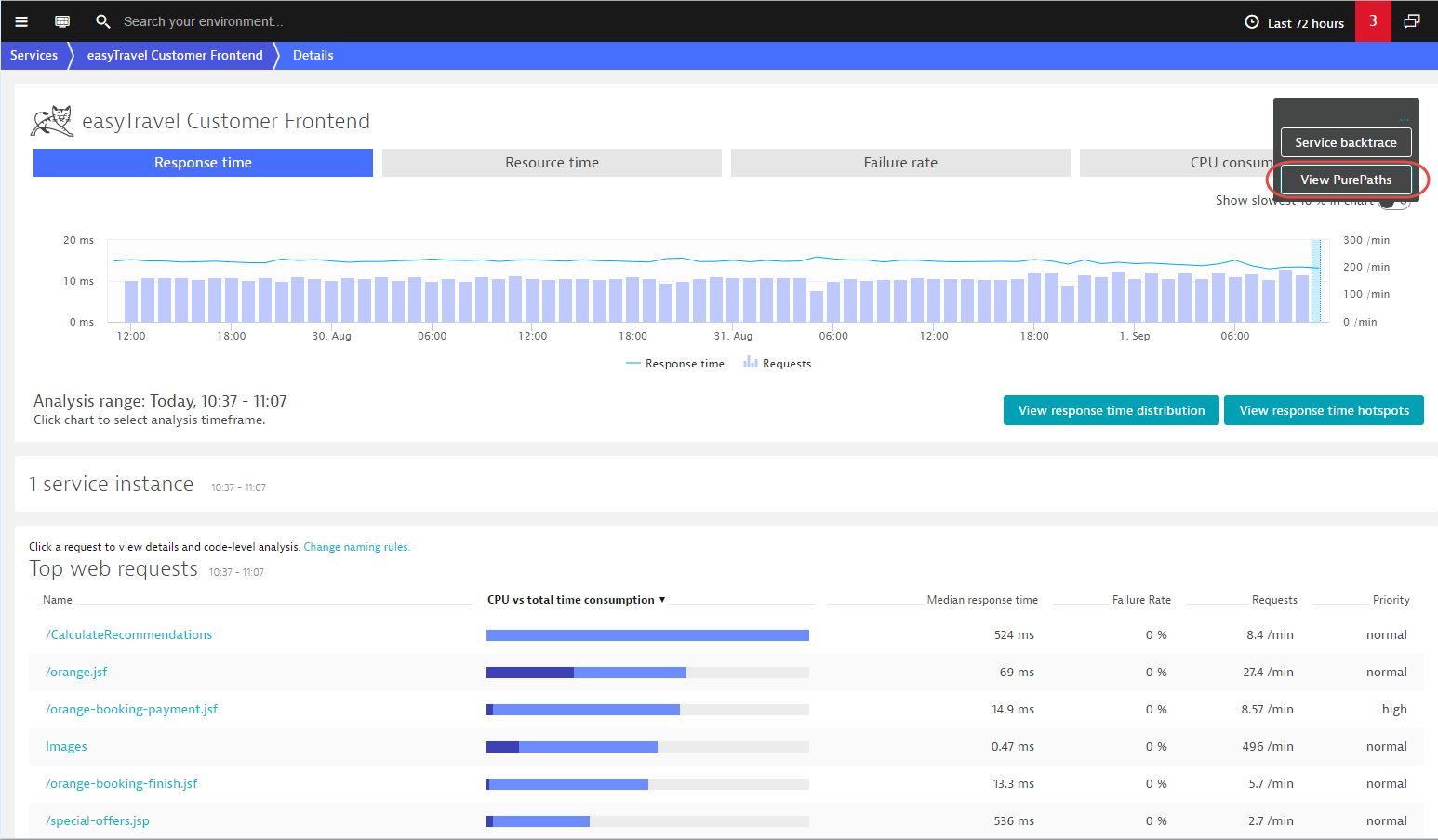Open /CalculateRecommendations request

click(x=129, y=635)
